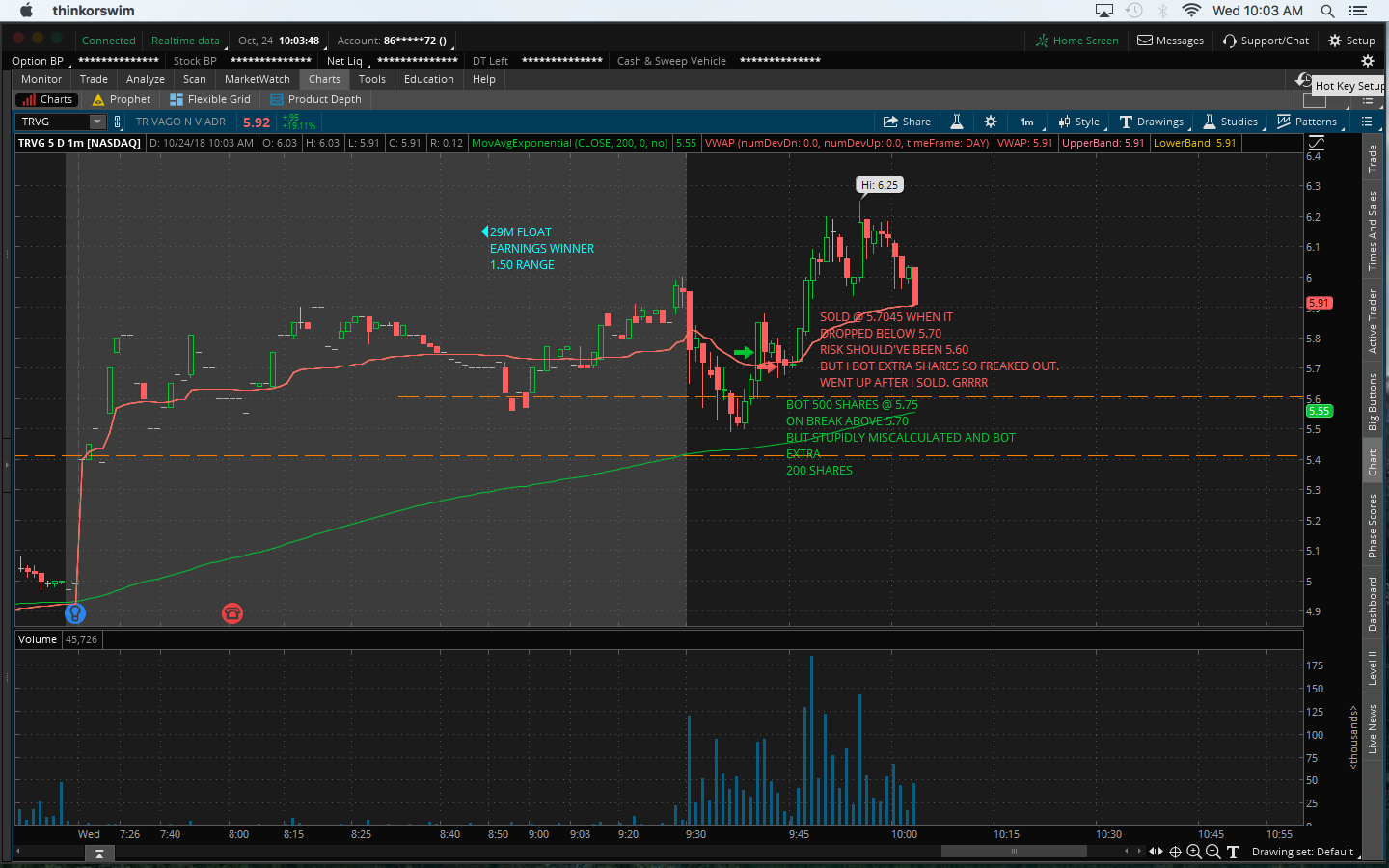Open Support/Chat
1389x868 pixels.
click(x=1266, y=41)
